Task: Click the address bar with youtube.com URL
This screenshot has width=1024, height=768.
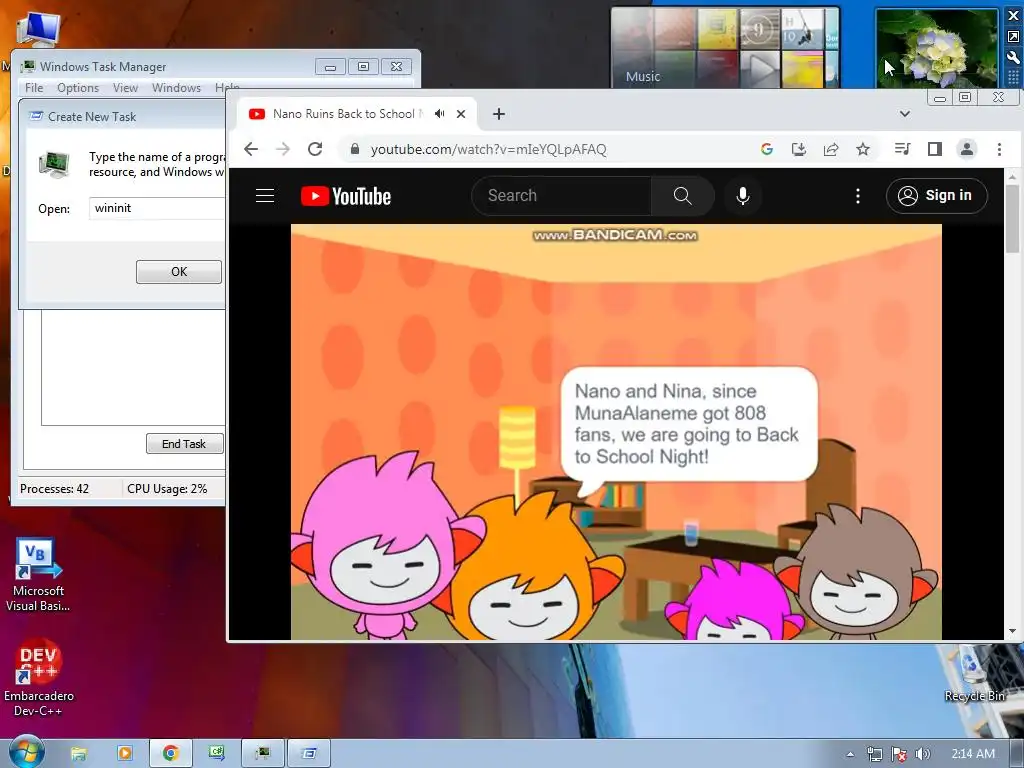Action: [549, 150]
